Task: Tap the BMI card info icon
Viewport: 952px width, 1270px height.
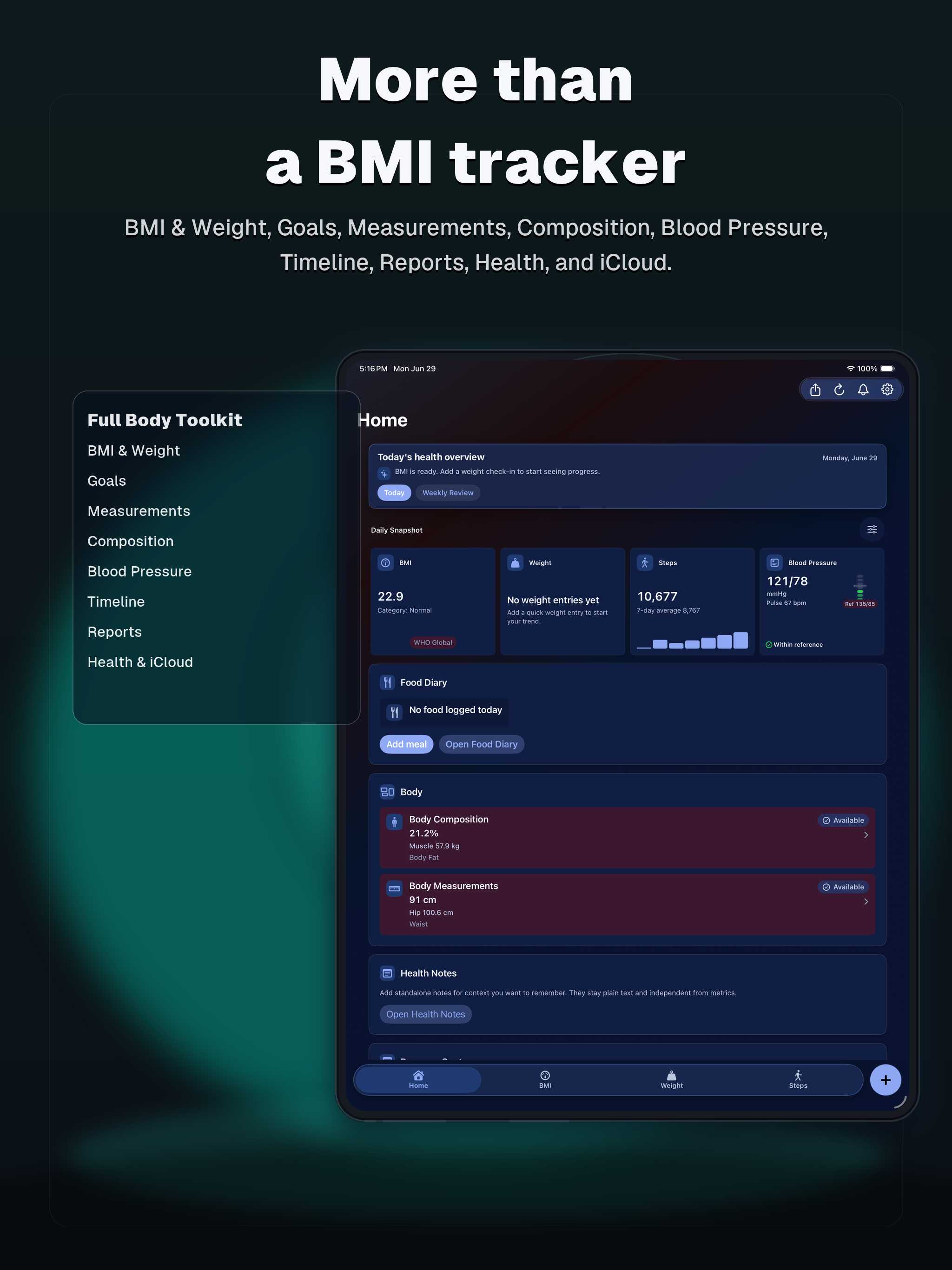Action: click(x=386, y=562)
